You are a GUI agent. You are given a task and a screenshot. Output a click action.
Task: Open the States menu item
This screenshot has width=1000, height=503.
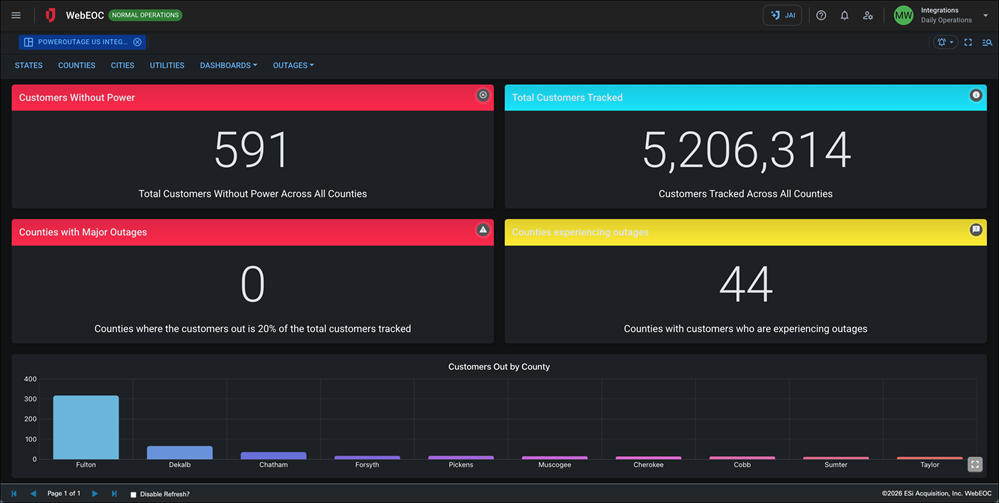29,65
